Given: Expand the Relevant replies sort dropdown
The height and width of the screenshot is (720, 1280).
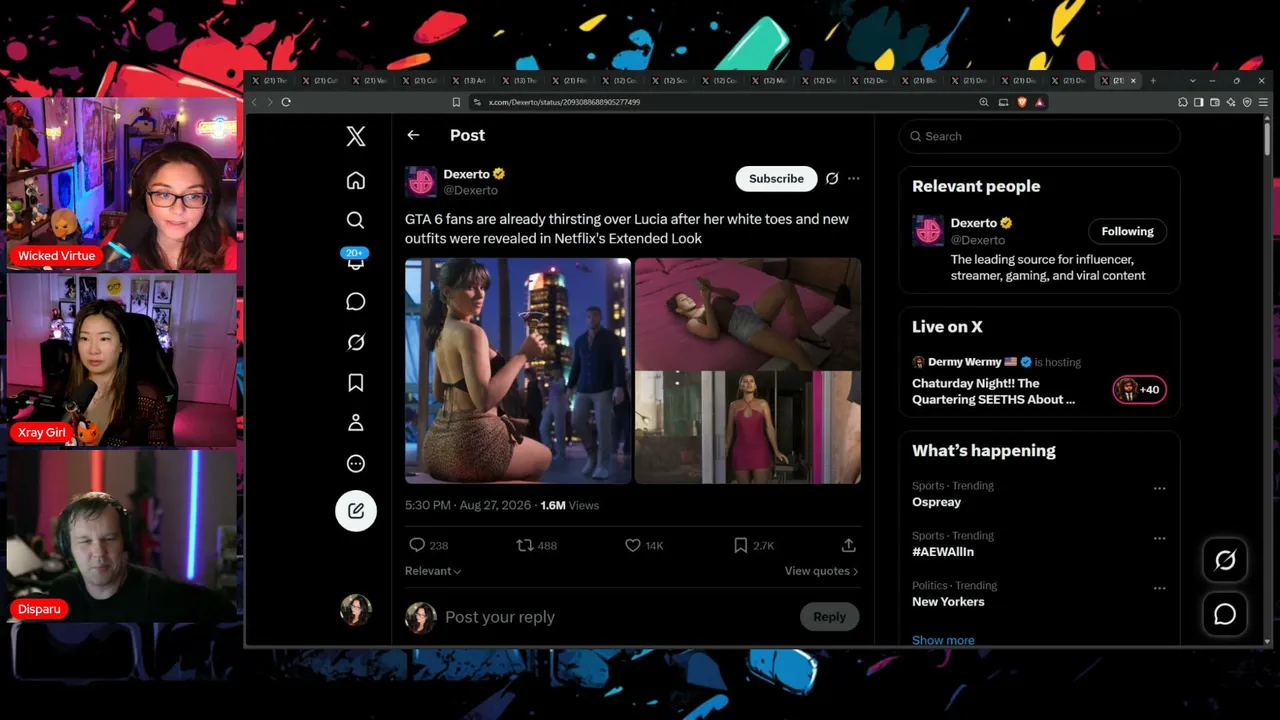Looking at the screenshot, I should pos(433,571).
